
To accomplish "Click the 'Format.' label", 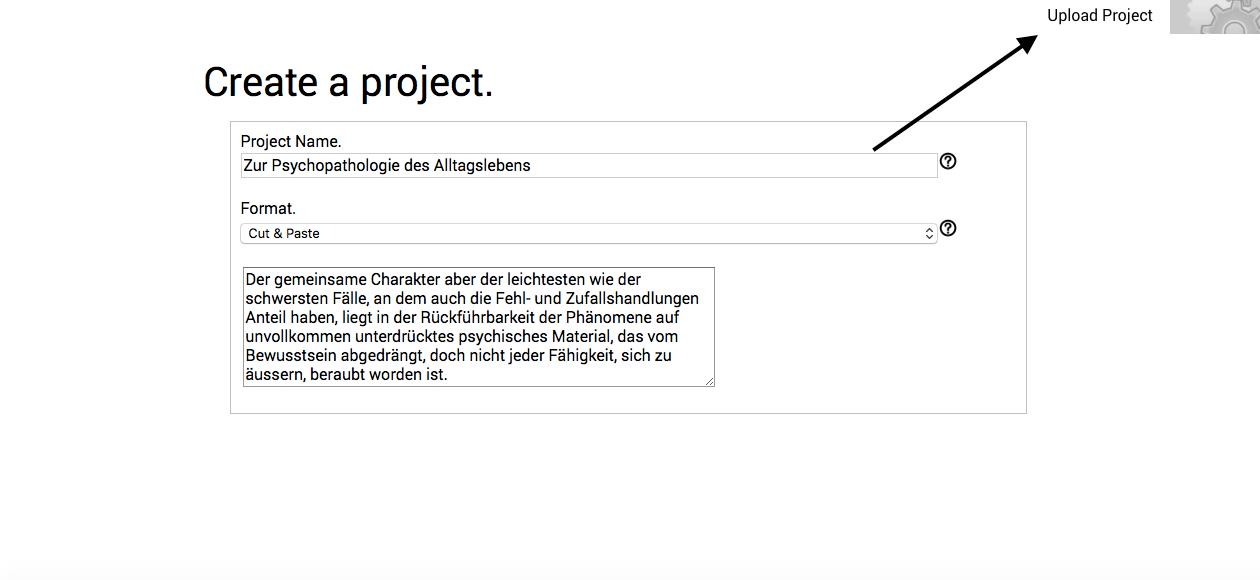I will click(268, 209).
